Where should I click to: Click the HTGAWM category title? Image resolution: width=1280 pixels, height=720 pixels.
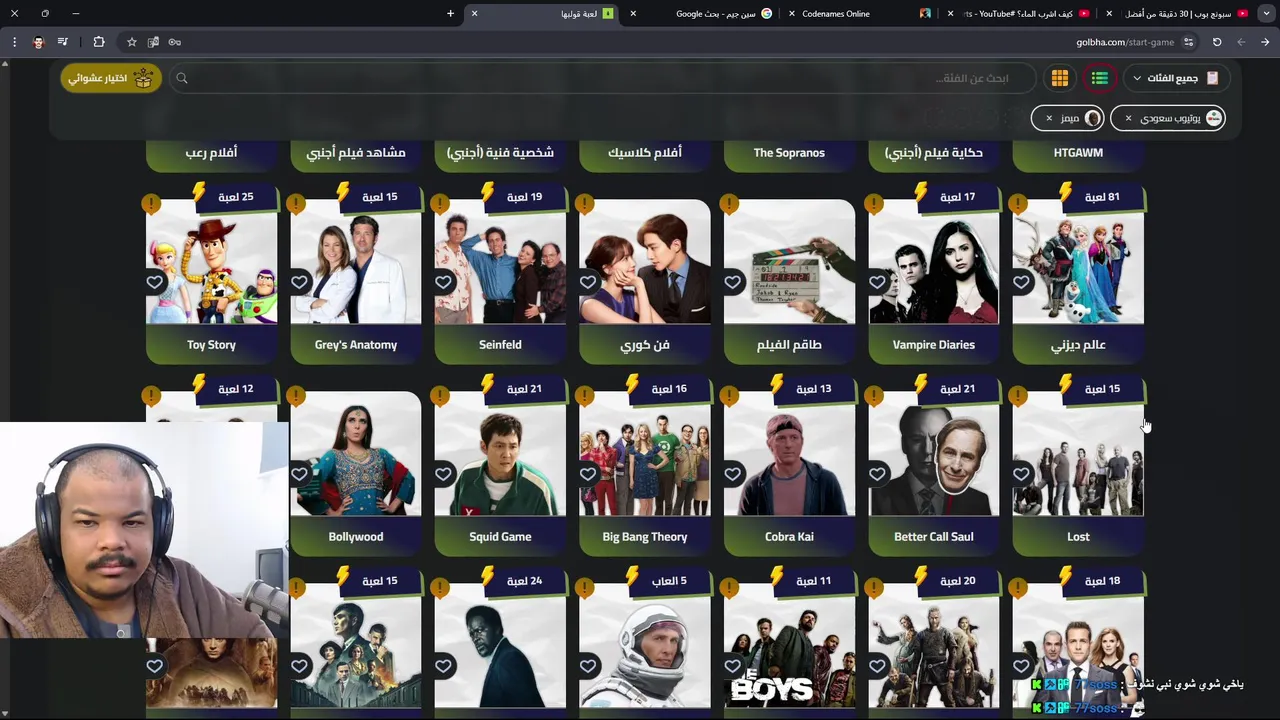point(1078,153)
